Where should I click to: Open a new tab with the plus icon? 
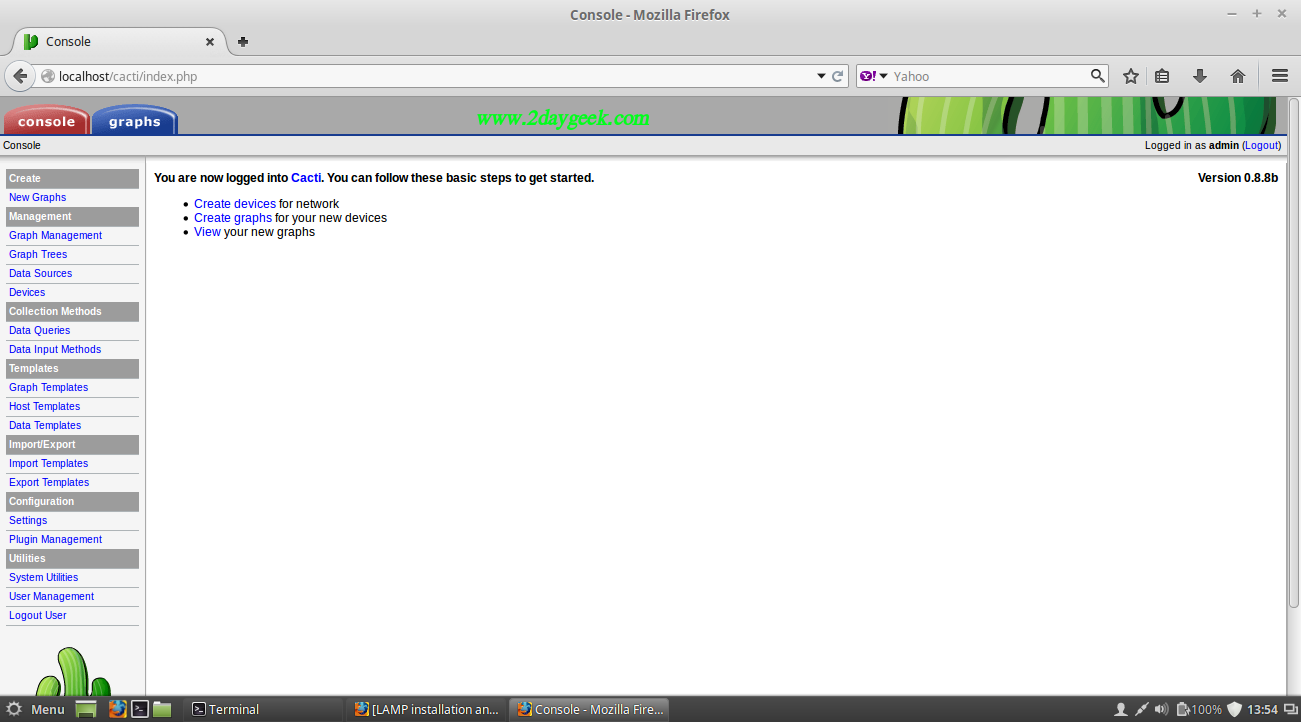(243, 42)
